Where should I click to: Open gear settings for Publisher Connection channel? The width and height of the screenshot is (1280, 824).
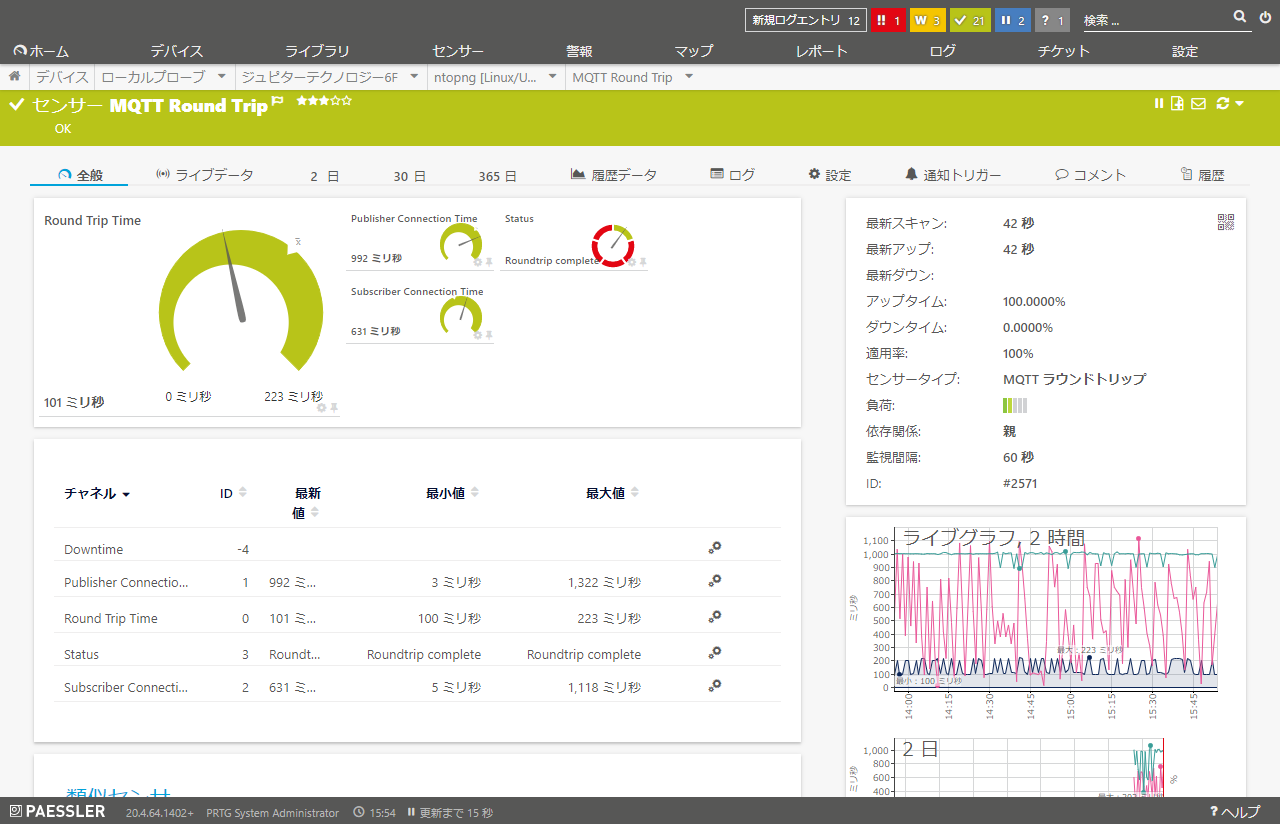pyautogui.click(x=715, y=580)
